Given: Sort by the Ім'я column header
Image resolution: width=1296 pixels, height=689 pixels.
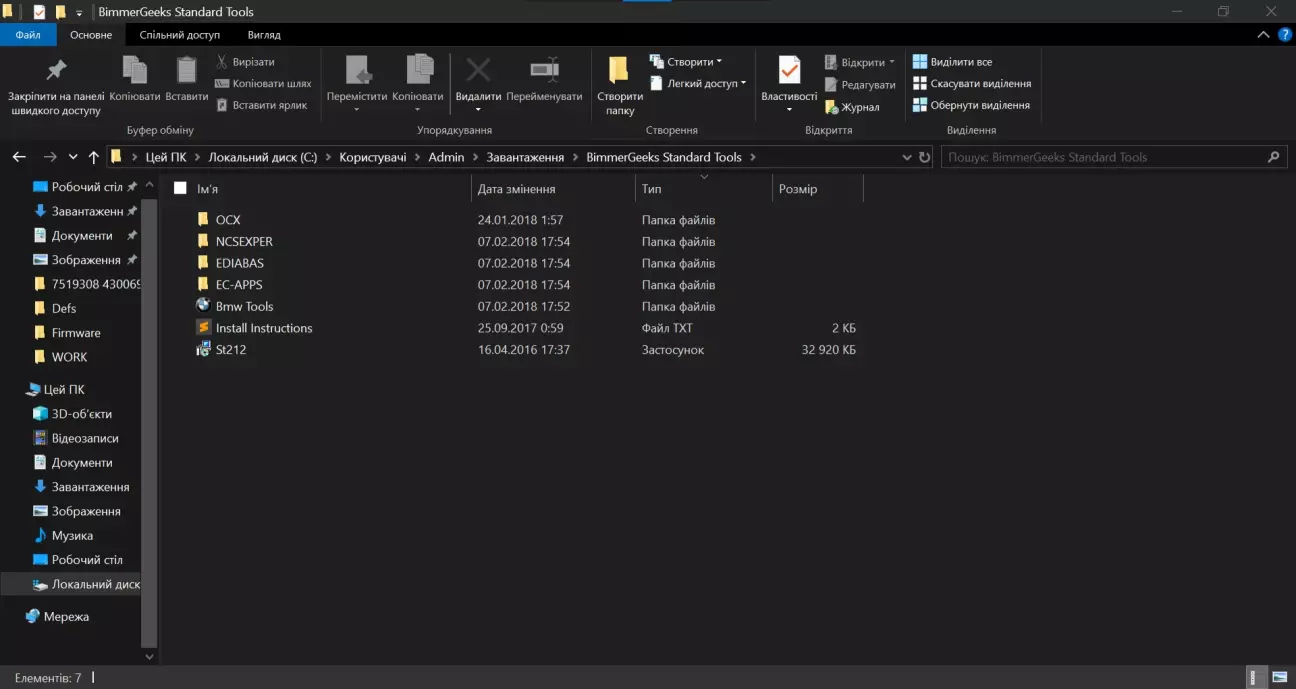Looking at the screenshot, I should pyautogui.click(x=207, y=189).
